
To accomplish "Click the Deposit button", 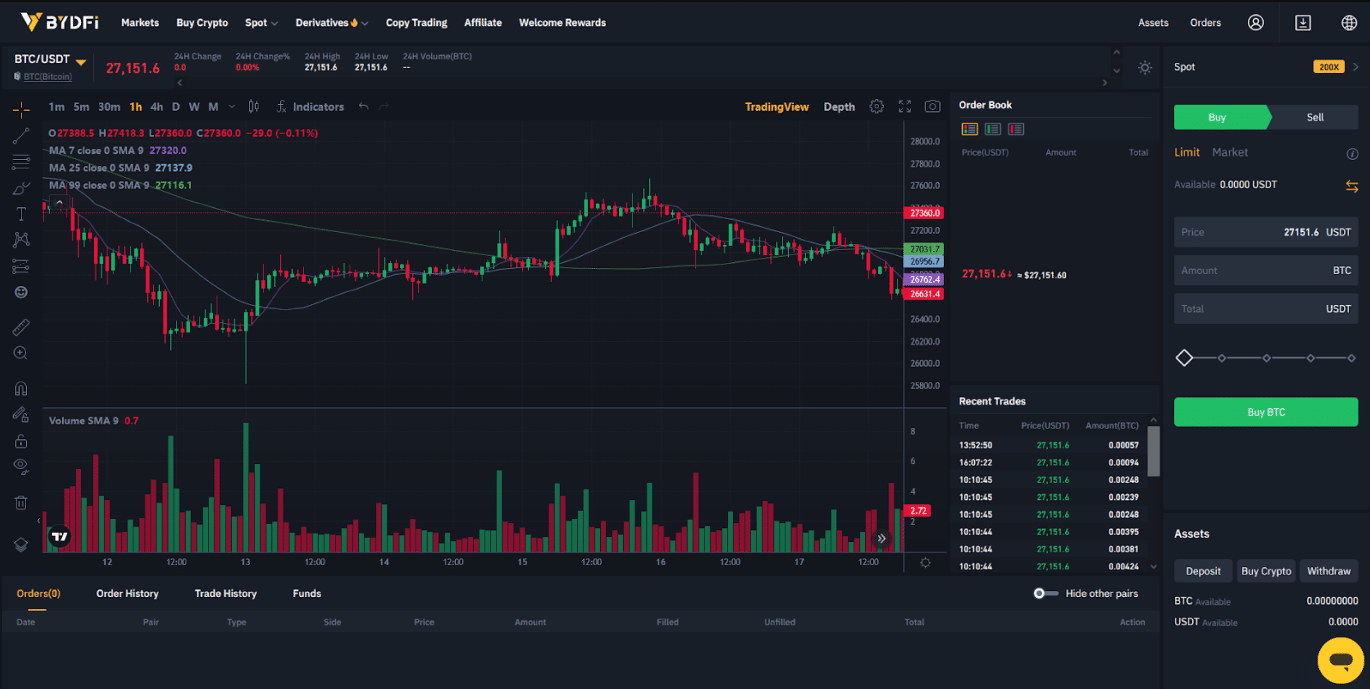I will [1203, 571].
